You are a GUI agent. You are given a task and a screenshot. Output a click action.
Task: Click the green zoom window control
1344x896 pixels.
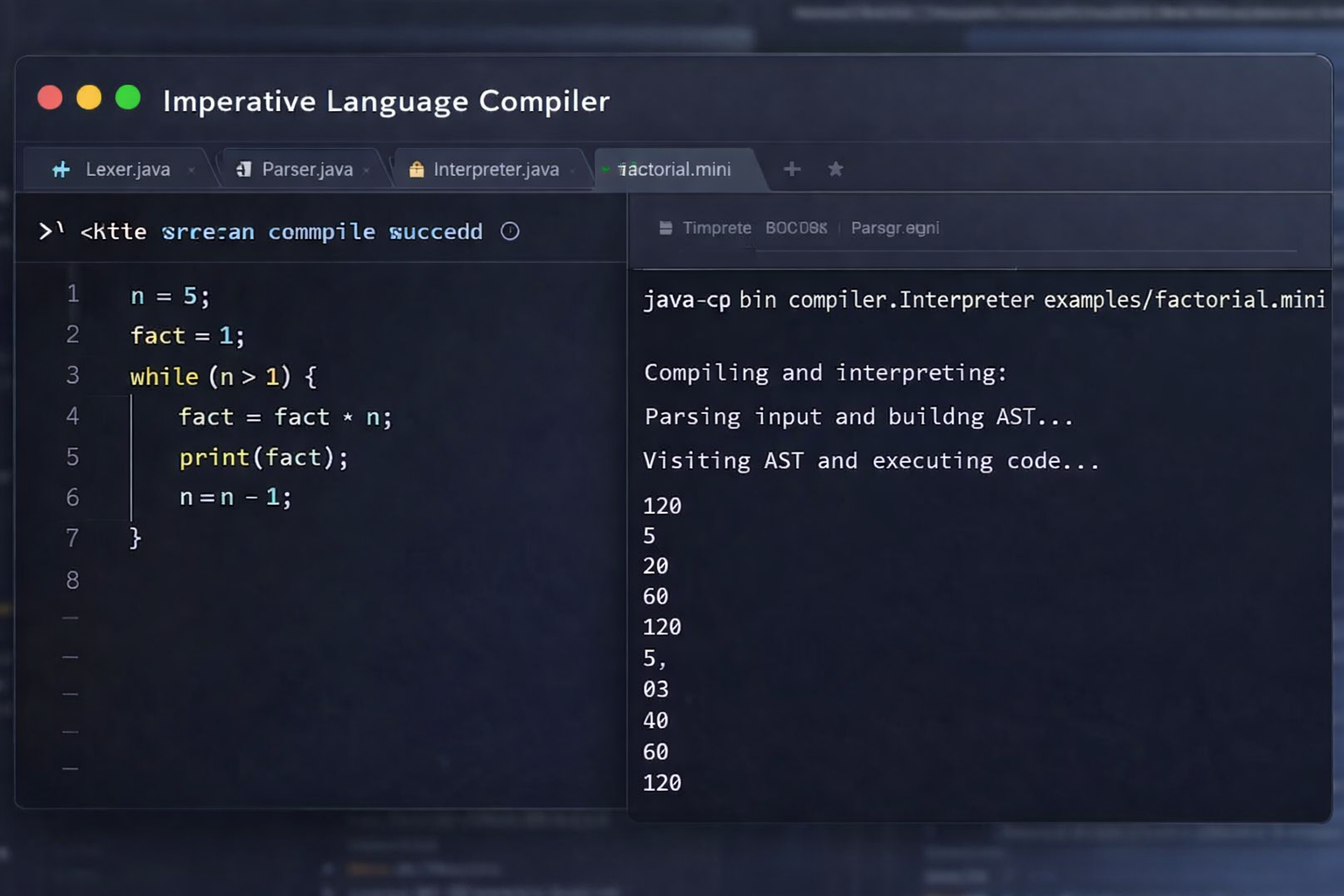129,97
